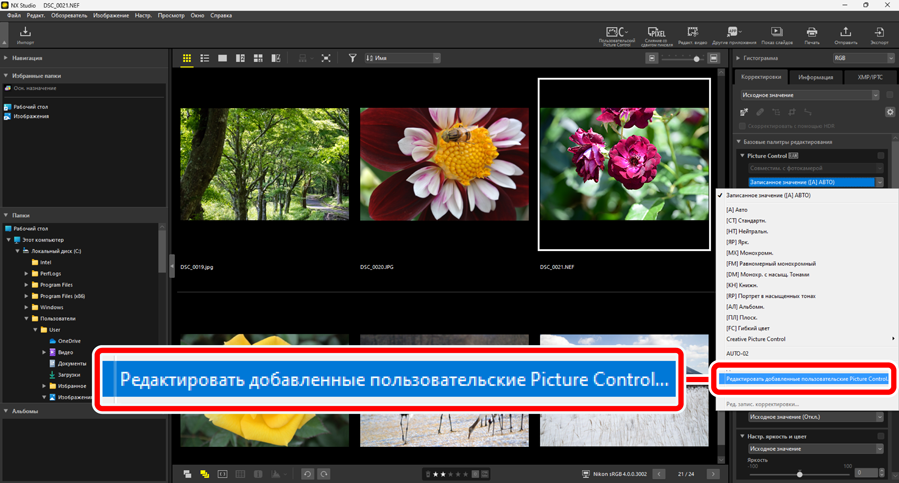The image size is (899, 483).
Task: Expand the Навигация panel
Action: [8, 59]
